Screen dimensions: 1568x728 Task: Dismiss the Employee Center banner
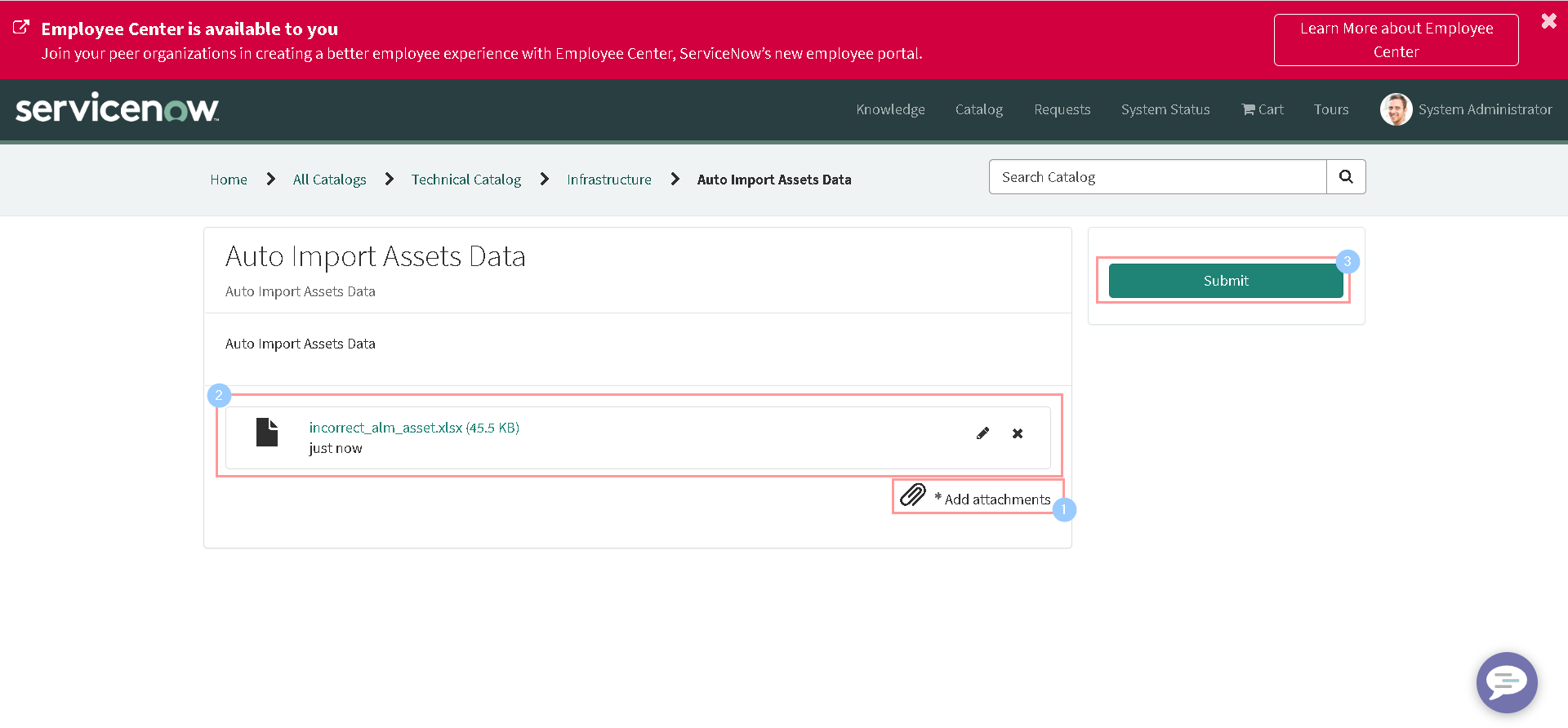tap(1548, 21)
